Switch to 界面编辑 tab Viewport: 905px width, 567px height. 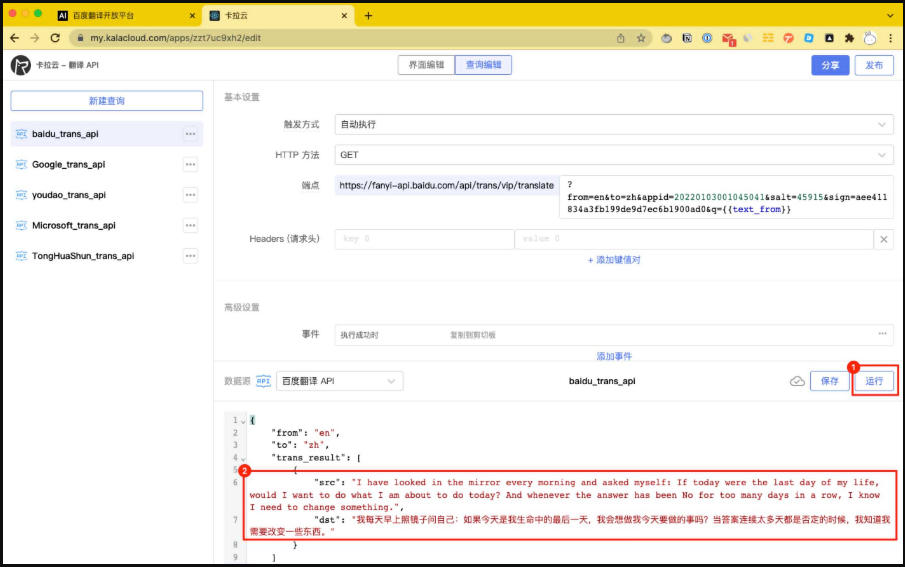(x=426, y=65)
